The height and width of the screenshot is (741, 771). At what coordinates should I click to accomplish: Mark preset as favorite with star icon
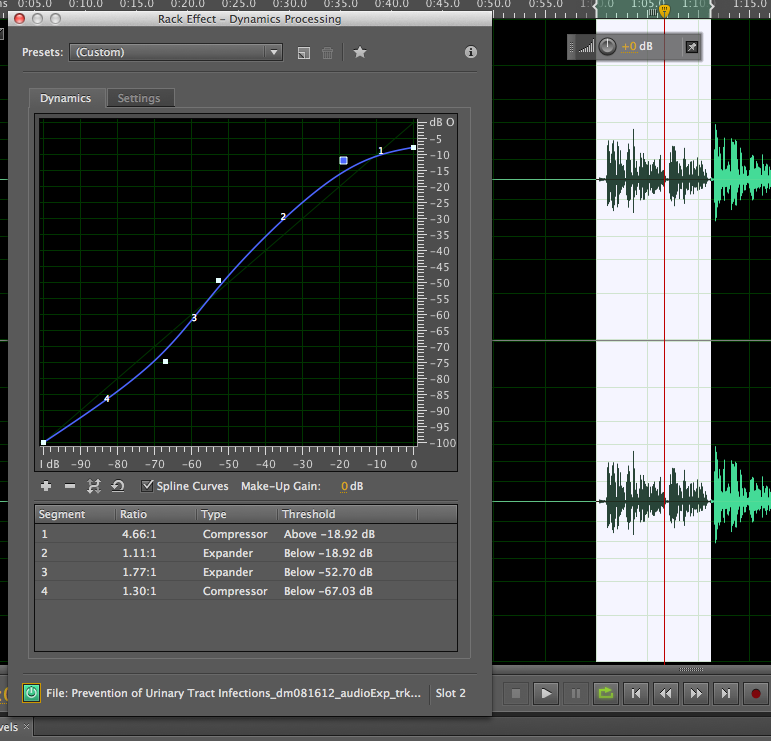tap(360, 52)
